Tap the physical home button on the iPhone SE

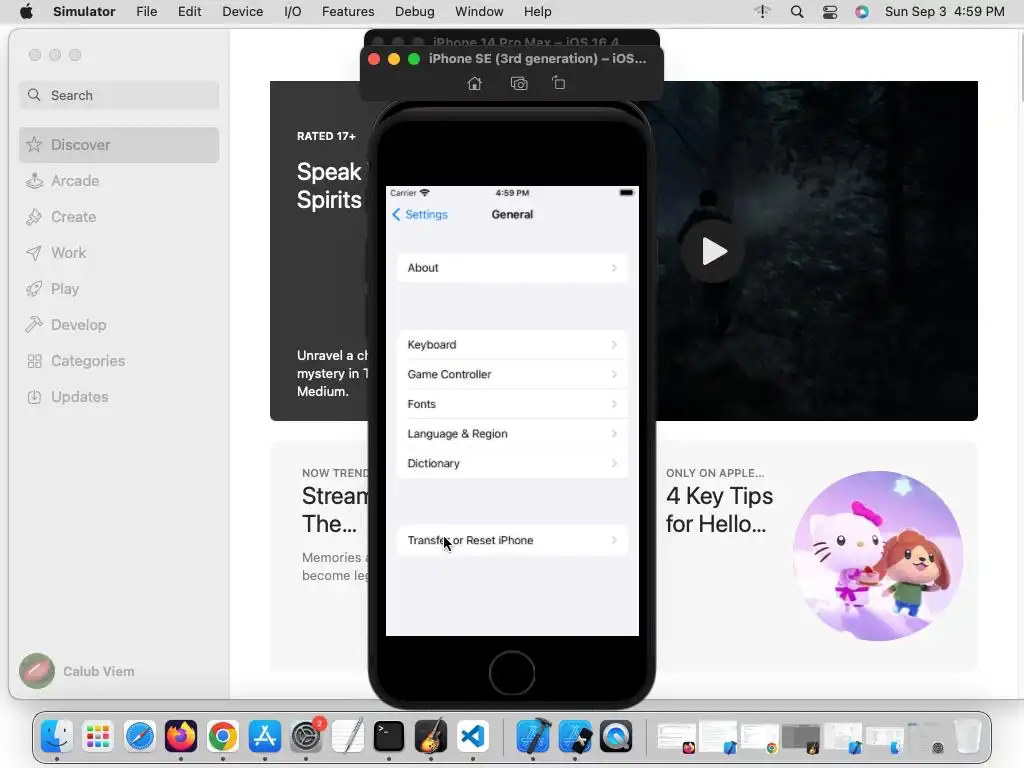coord(512,673)
